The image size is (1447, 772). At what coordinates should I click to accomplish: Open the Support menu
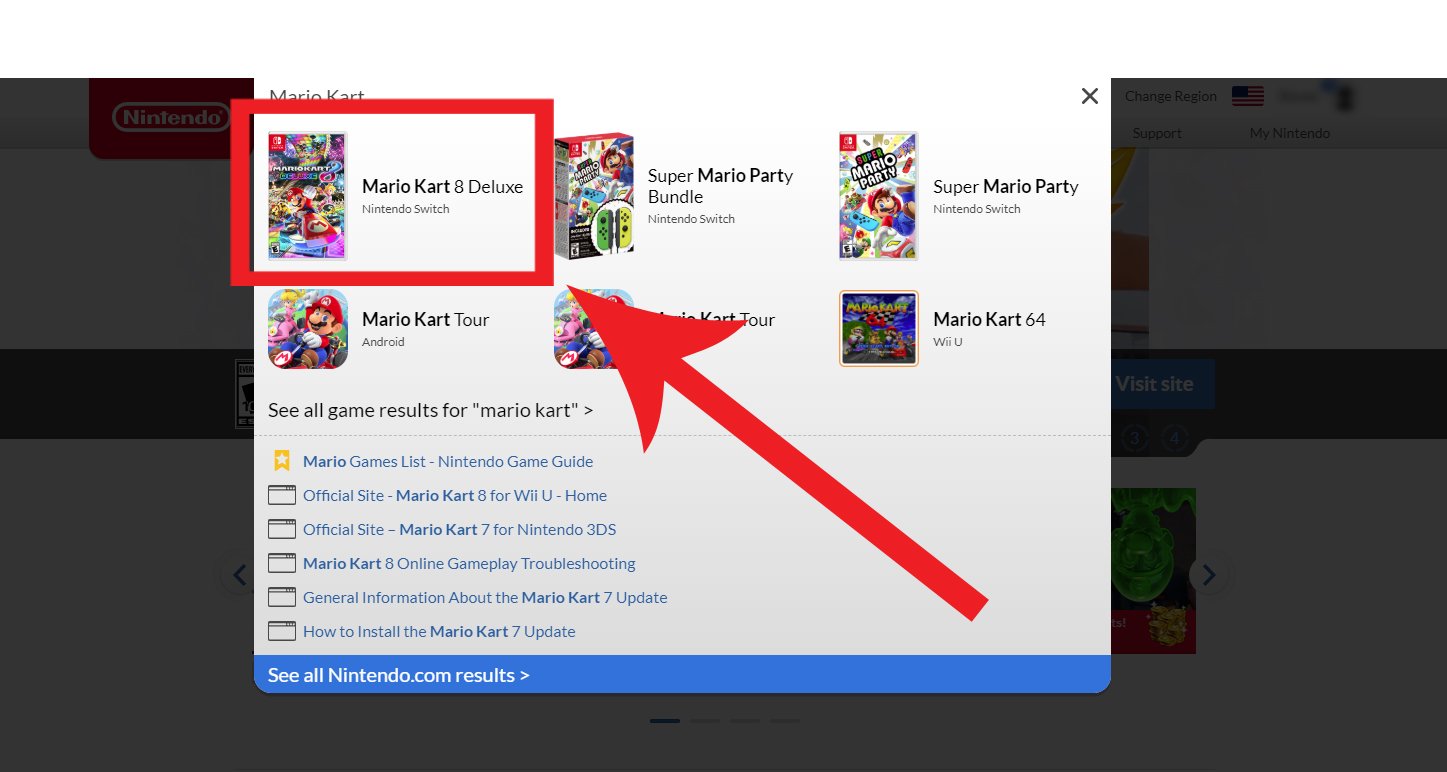[1157, 133]
